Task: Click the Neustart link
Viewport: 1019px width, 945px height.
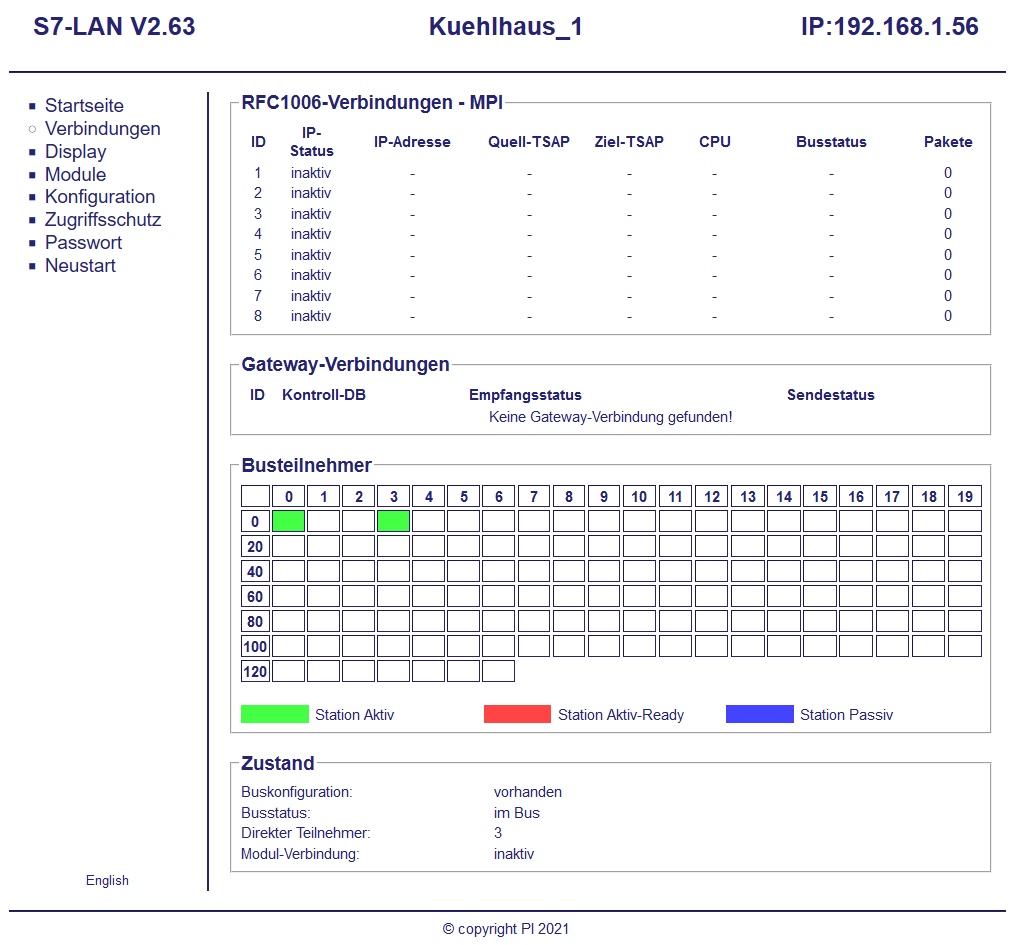Action: coord(80,266)
